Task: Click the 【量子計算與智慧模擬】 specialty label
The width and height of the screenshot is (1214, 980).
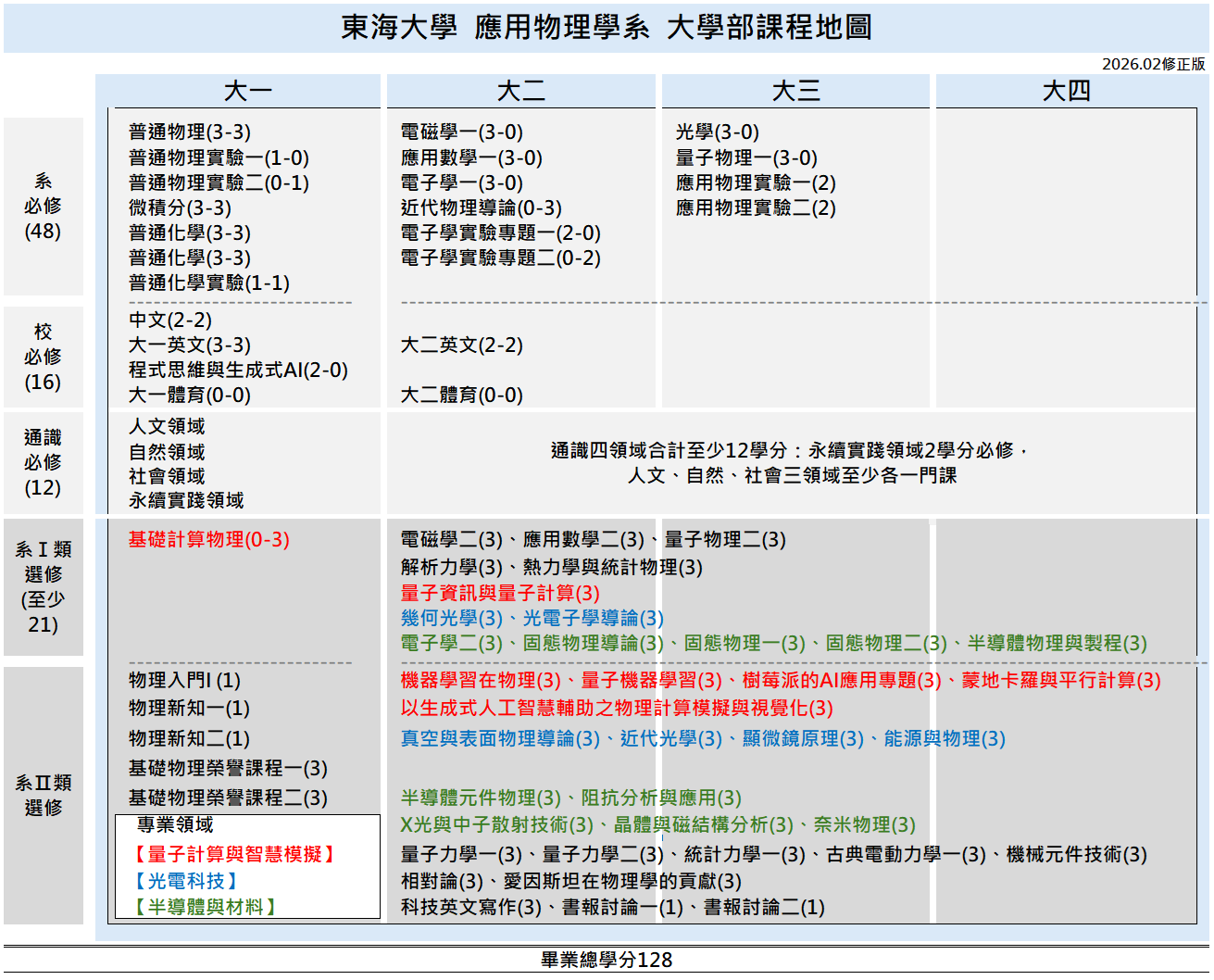Action: 234,854
